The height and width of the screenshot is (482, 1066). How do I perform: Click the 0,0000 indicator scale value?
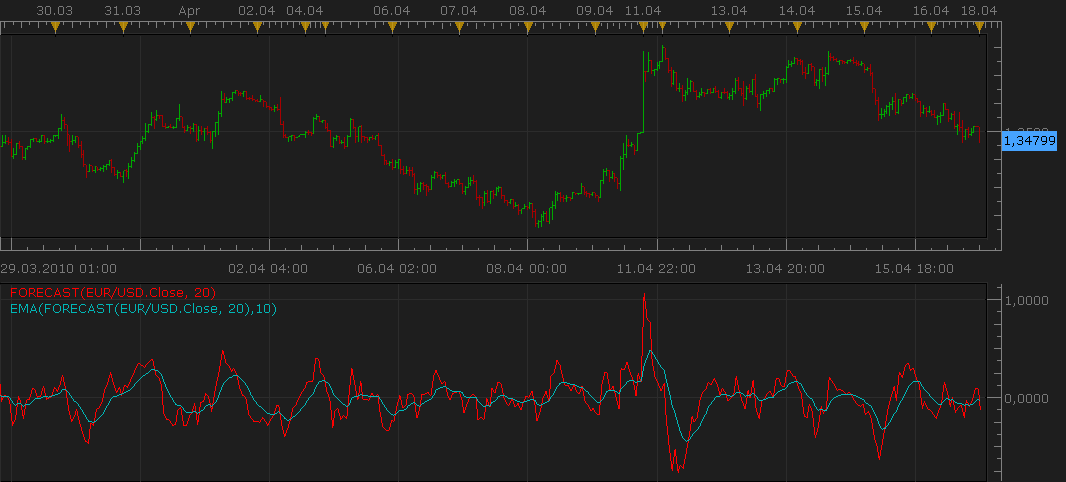point(1027,398)
